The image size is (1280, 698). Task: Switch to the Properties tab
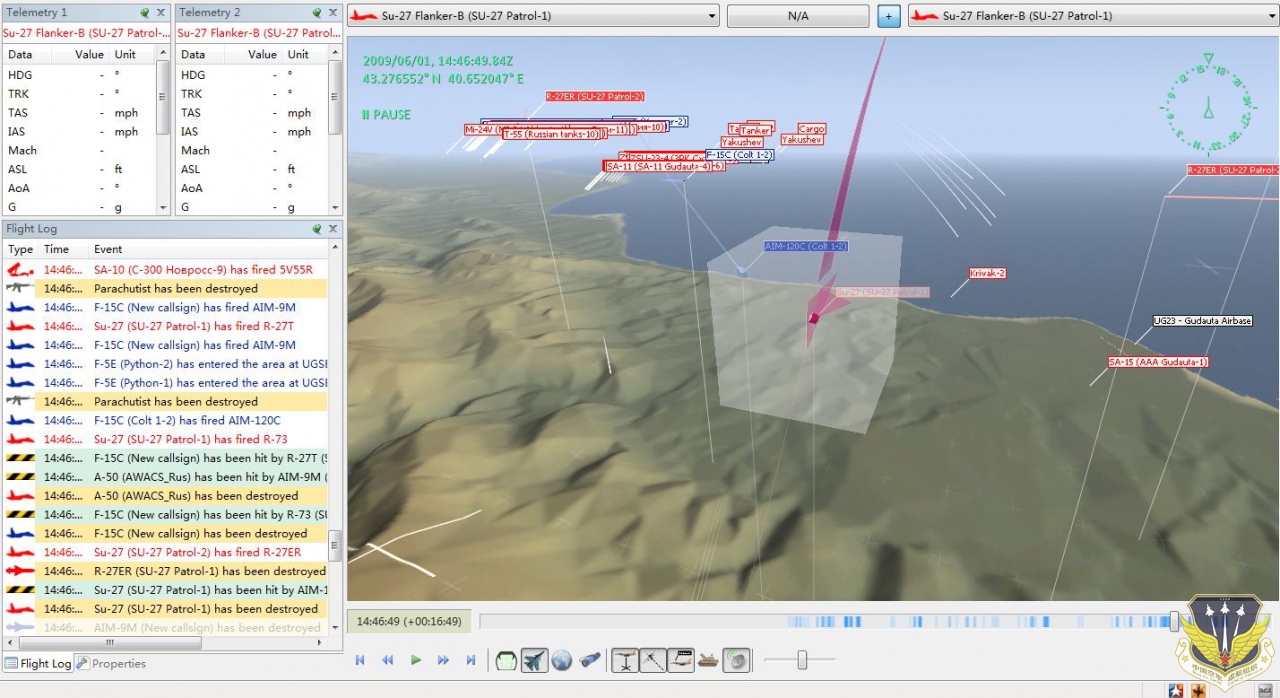pos(111,664)
